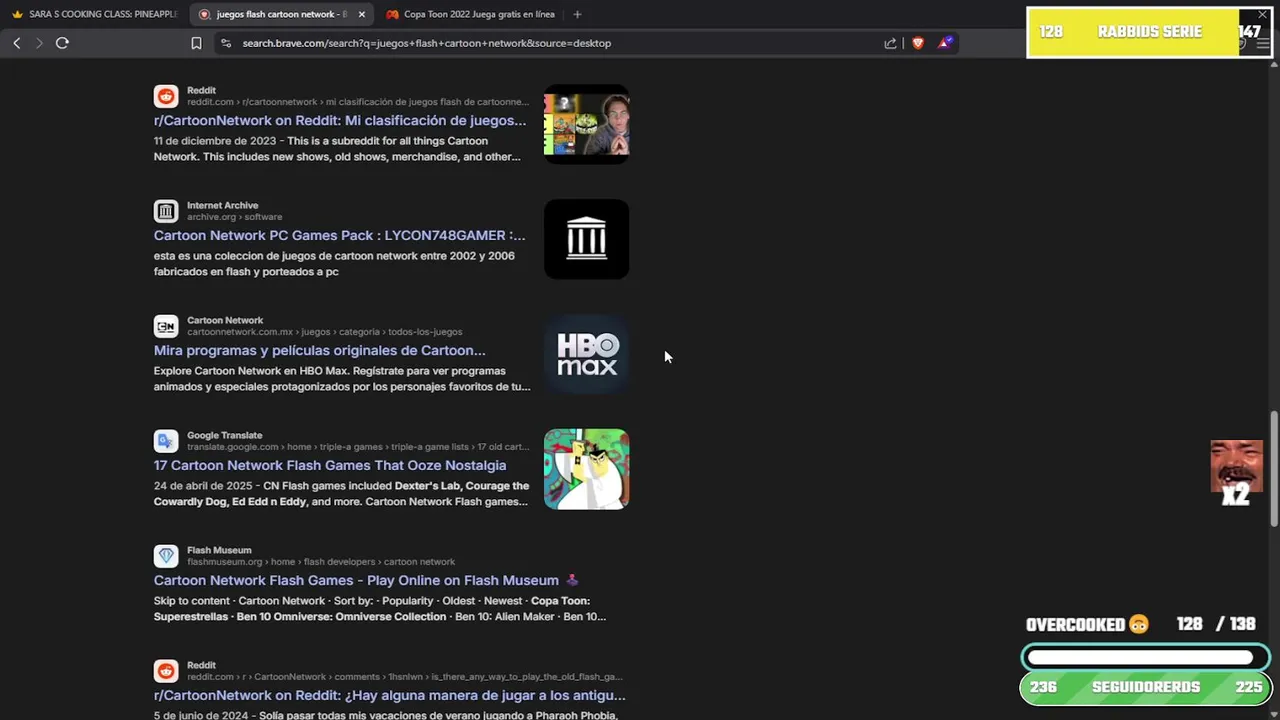Click the '11 de diciembre de 2023' snippet text
The image size is (1280, 720).
coord(215,141)
